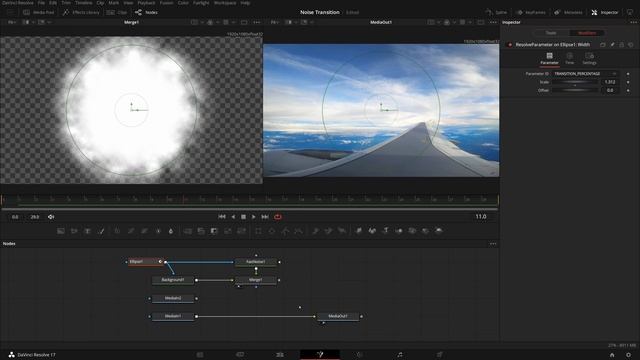The image size is (640, 360).
Task: Adjust the Offset slider
Action: point(576,90)
